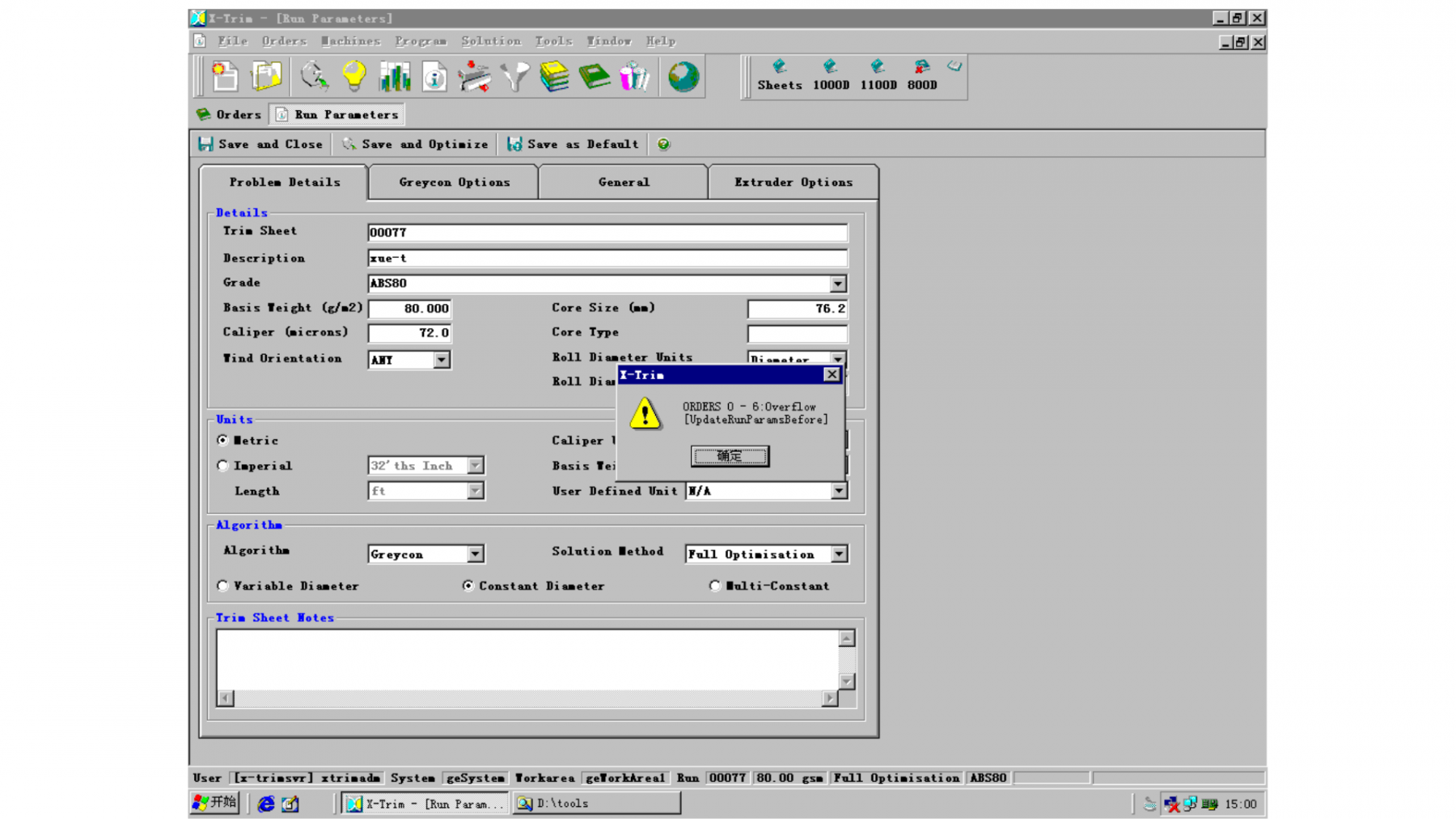Click the globe icon in the toolbar
The height and width of the screenshot is (819, 1456).
(x=683, y=77)
